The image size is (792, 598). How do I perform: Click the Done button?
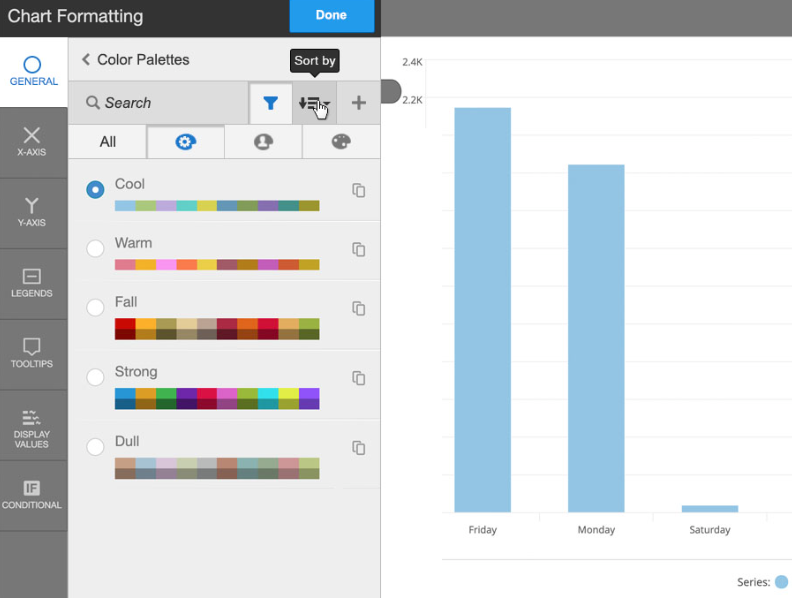331,15
